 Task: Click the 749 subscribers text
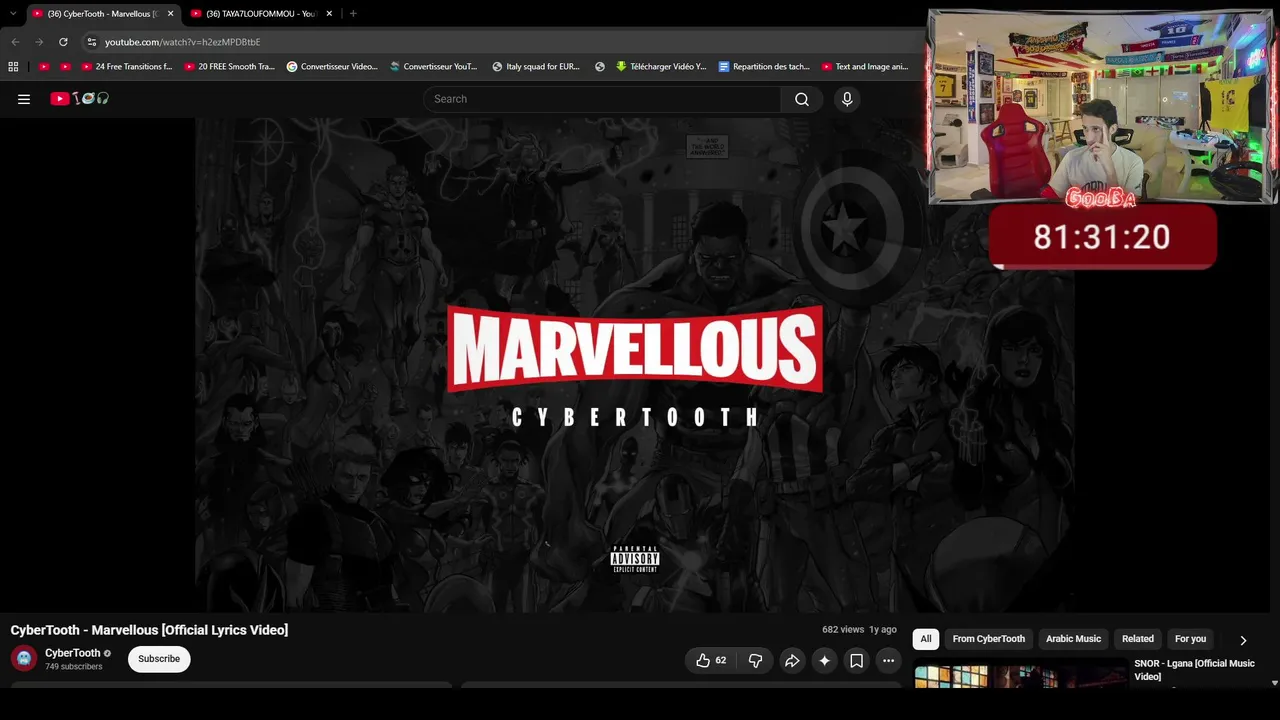coord(74,667)
